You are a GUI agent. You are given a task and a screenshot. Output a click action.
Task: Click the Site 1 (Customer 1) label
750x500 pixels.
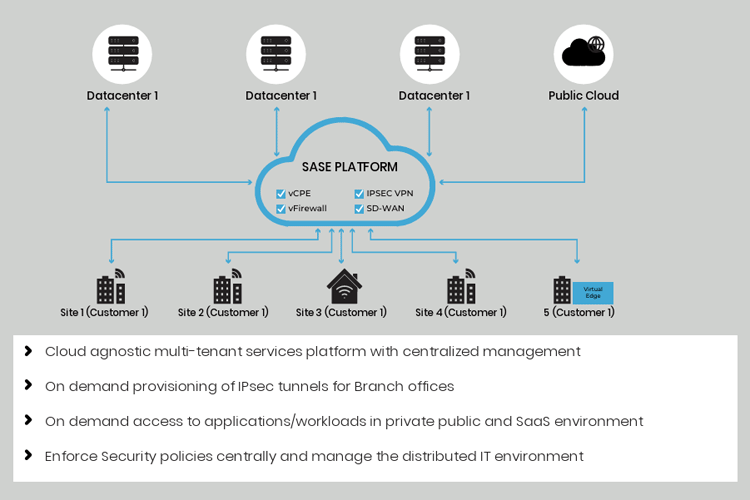coord(104,312)
